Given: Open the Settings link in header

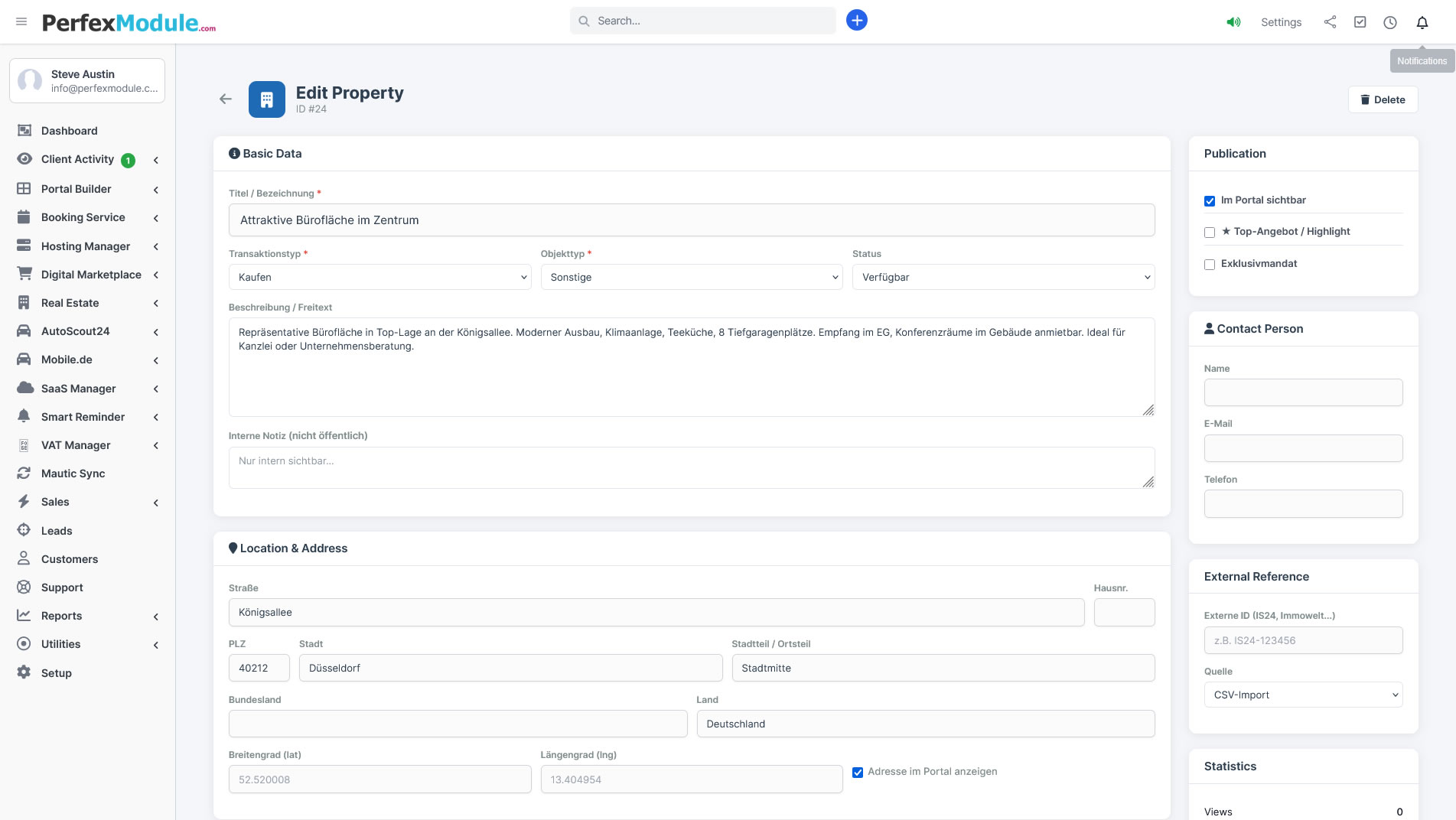Looking at the screenshot, I should 1281,22.
